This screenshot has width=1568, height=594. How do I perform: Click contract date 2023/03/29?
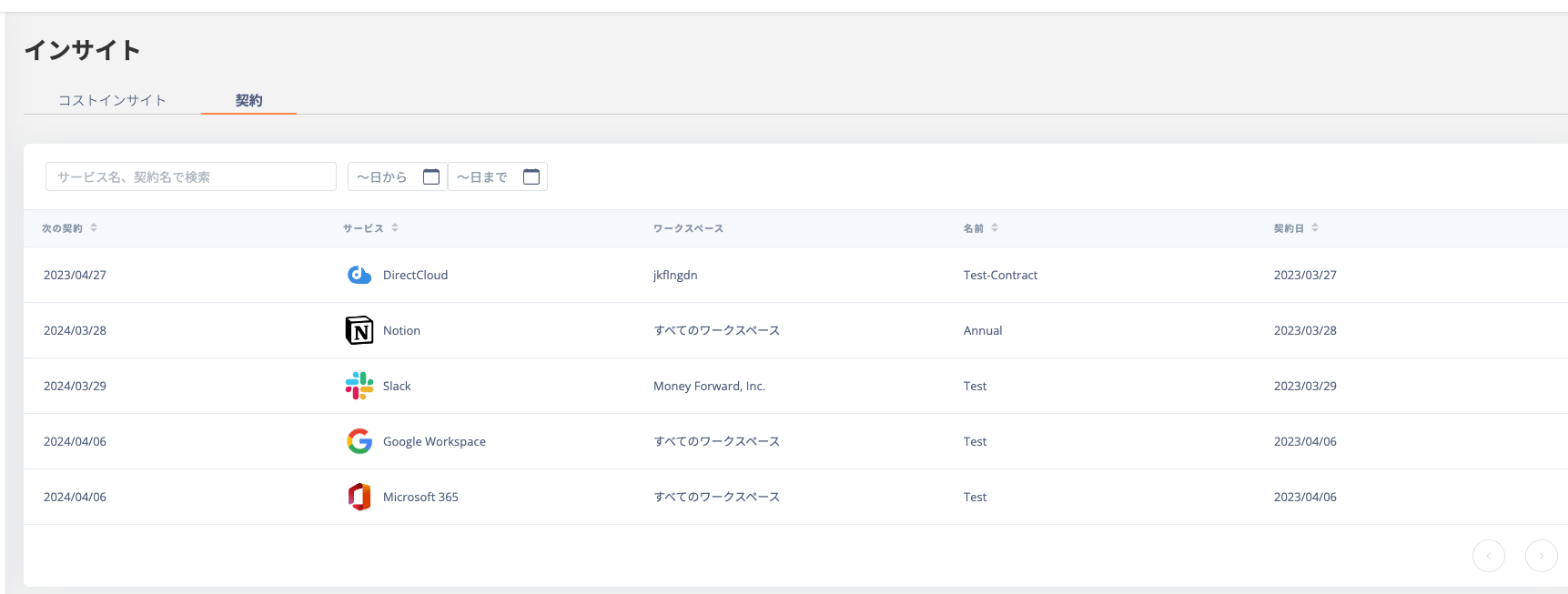tap(1305, 386)
